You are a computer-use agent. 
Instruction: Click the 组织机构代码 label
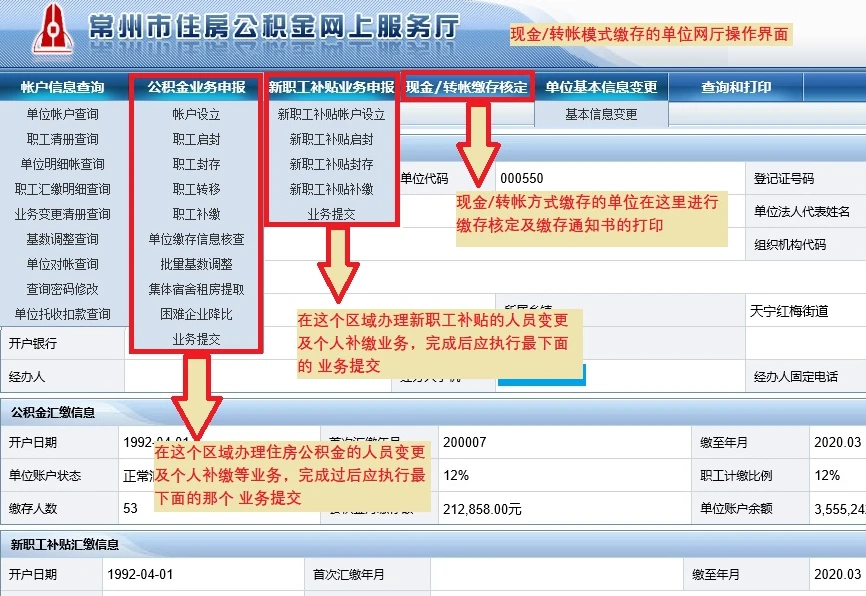click(x=790, y=245)
